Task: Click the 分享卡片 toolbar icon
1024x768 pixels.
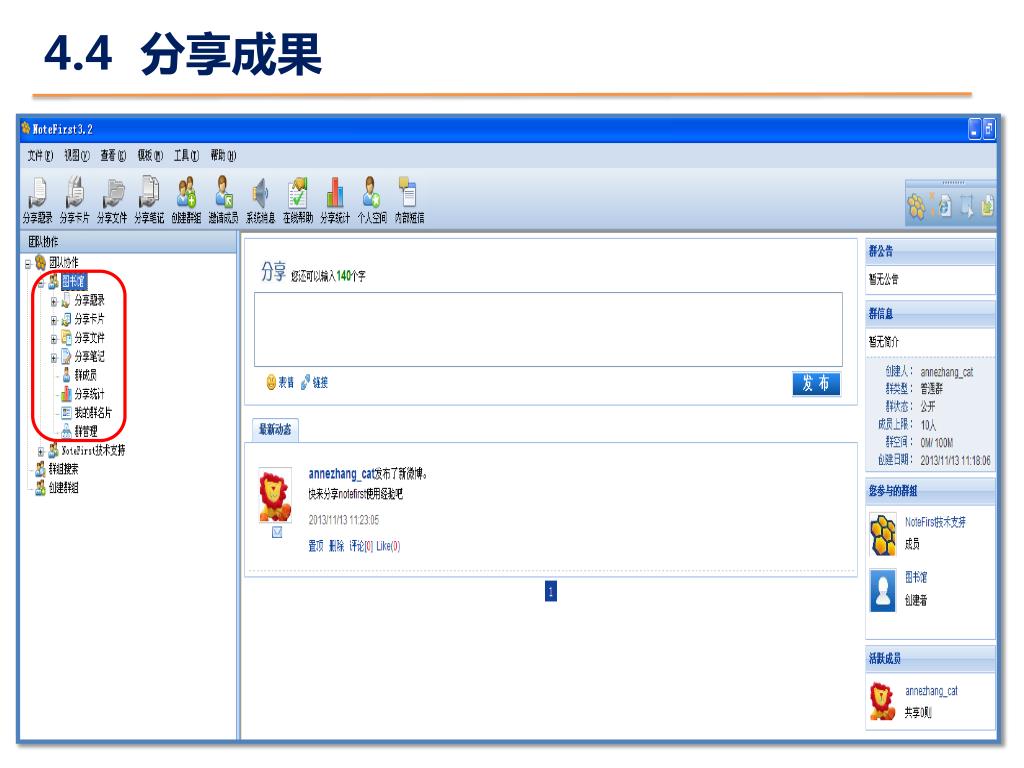Action: (74, 200)
